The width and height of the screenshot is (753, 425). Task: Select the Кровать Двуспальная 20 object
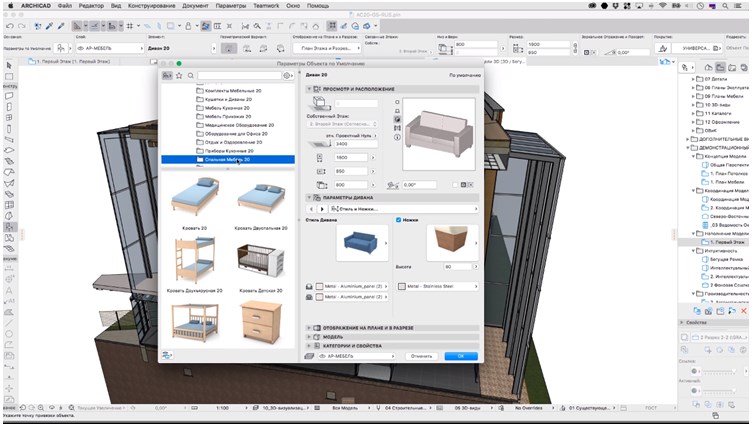click(x=261, y=202)
